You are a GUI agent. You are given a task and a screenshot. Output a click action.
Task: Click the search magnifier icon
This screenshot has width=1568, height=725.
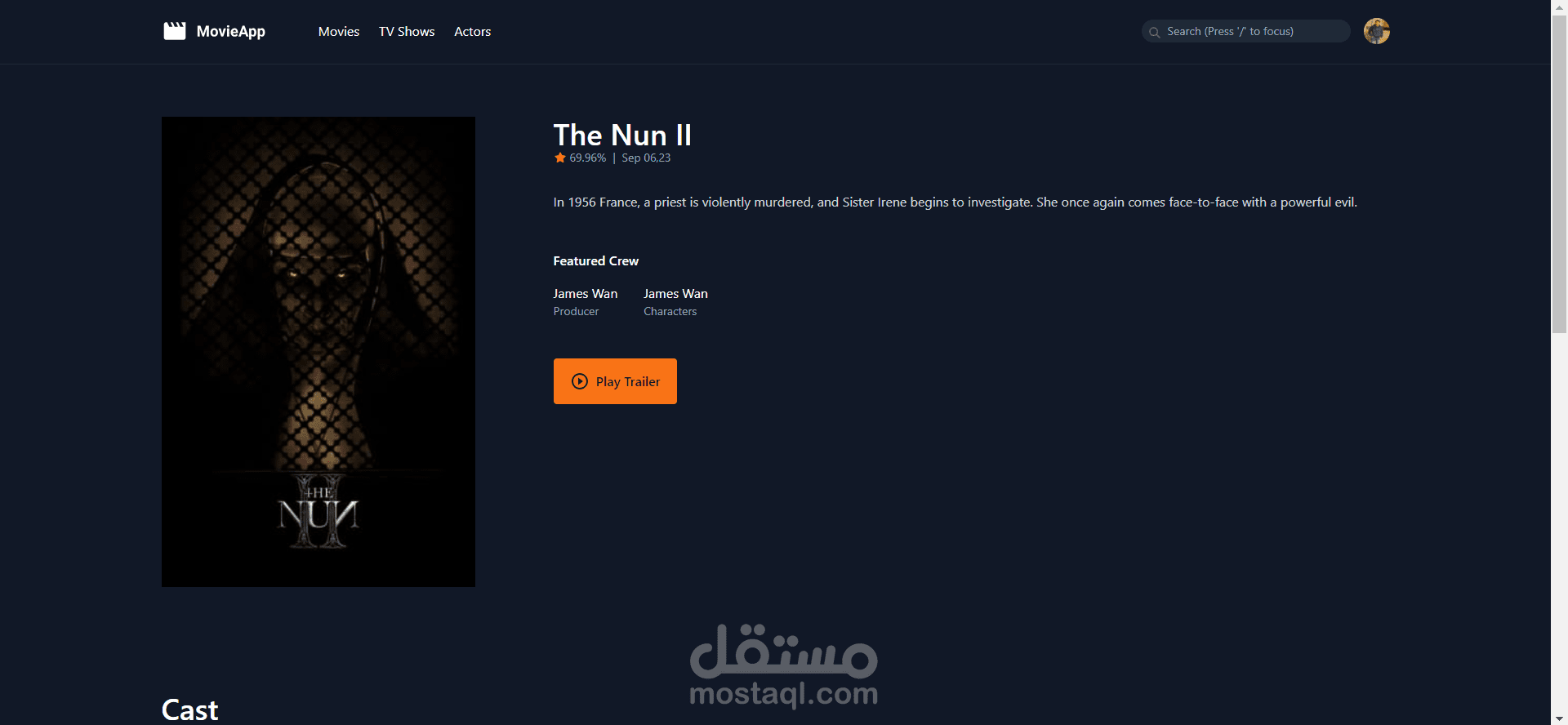(x=1154, y=32)
